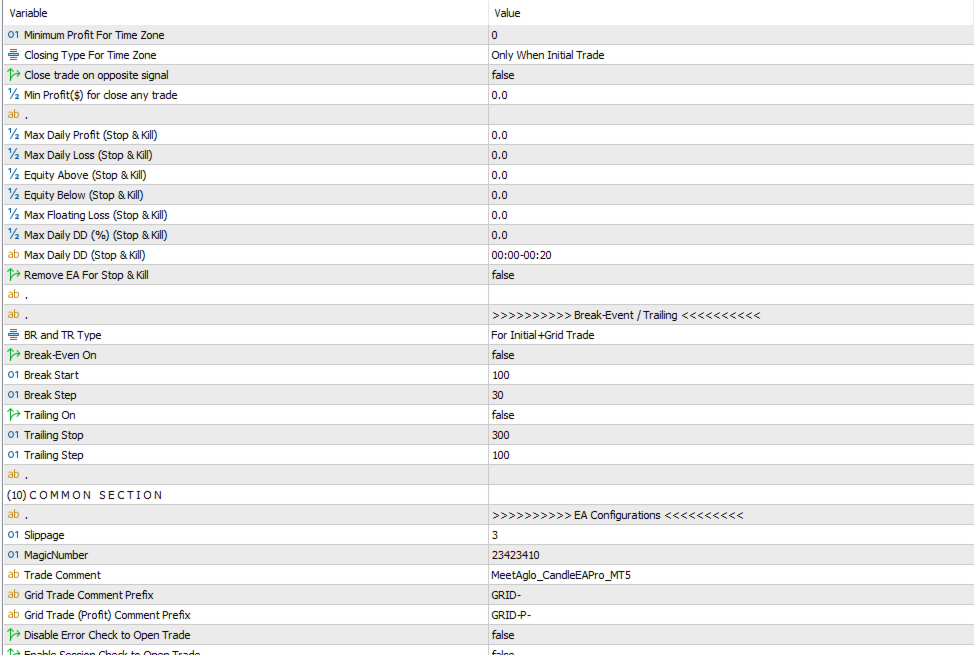Edit the Slippage value field
The height and width of the screenshot is (655, 975).
495,535
